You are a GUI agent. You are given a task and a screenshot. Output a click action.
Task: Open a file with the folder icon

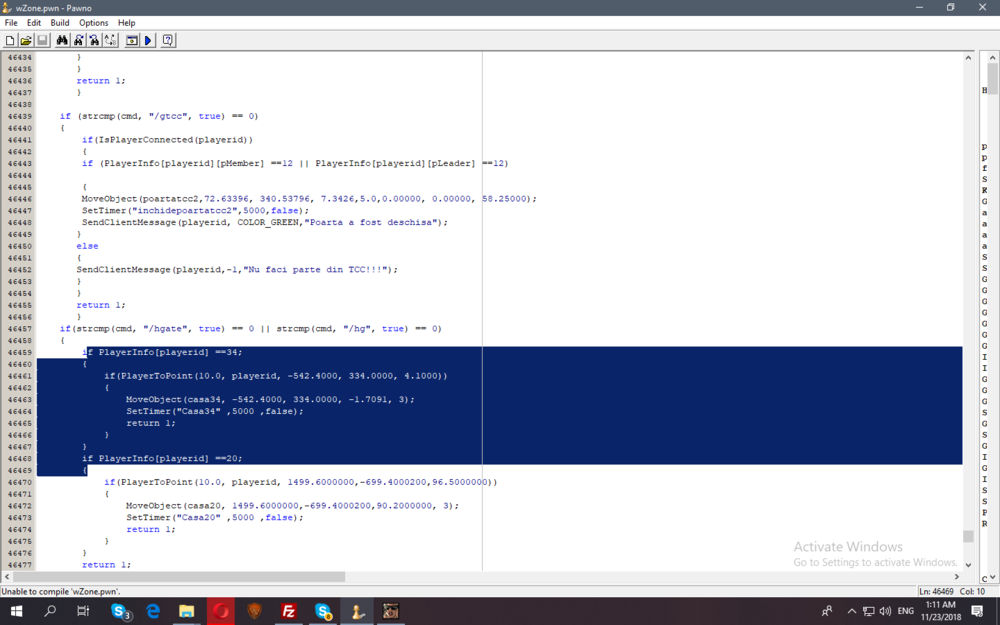coord(26,40)
